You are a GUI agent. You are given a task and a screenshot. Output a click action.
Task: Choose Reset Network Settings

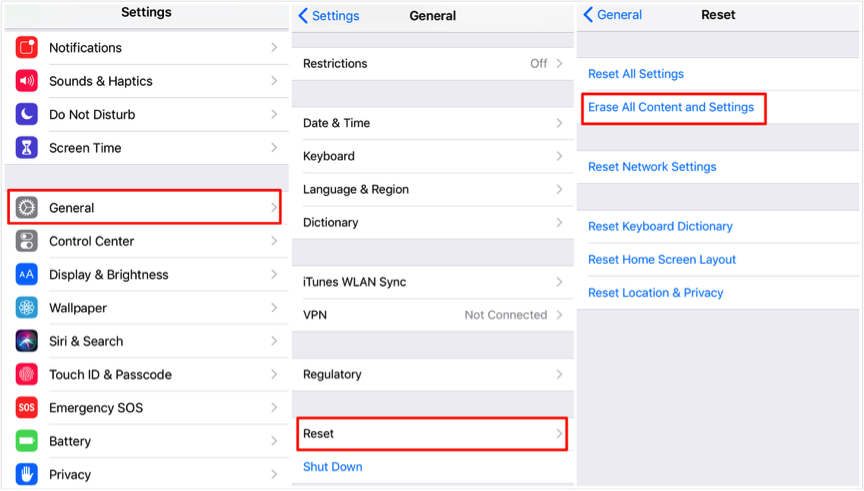[652, 167]
